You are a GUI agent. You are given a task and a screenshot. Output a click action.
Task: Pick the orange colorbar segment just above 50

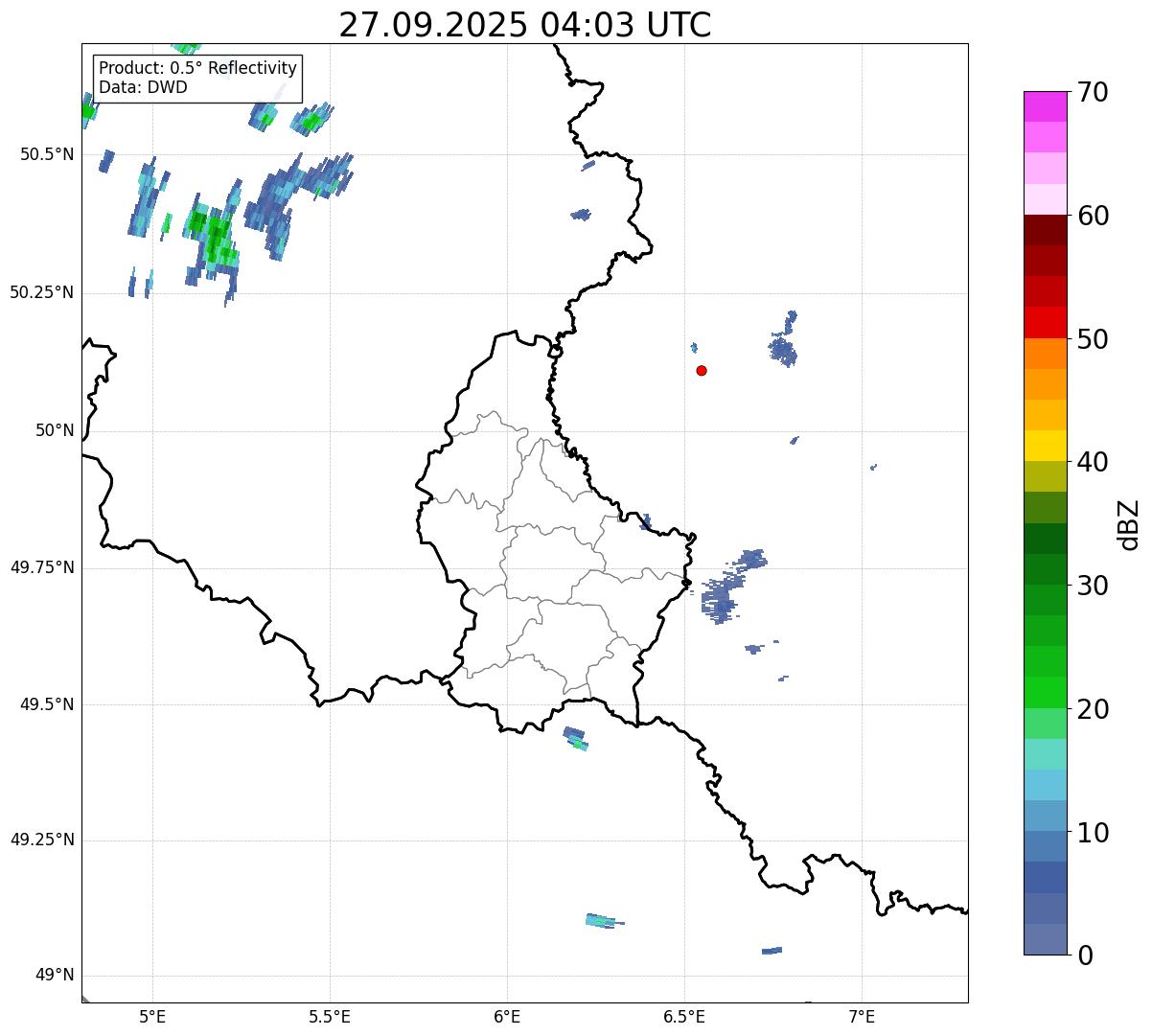tap(1046, 354)
